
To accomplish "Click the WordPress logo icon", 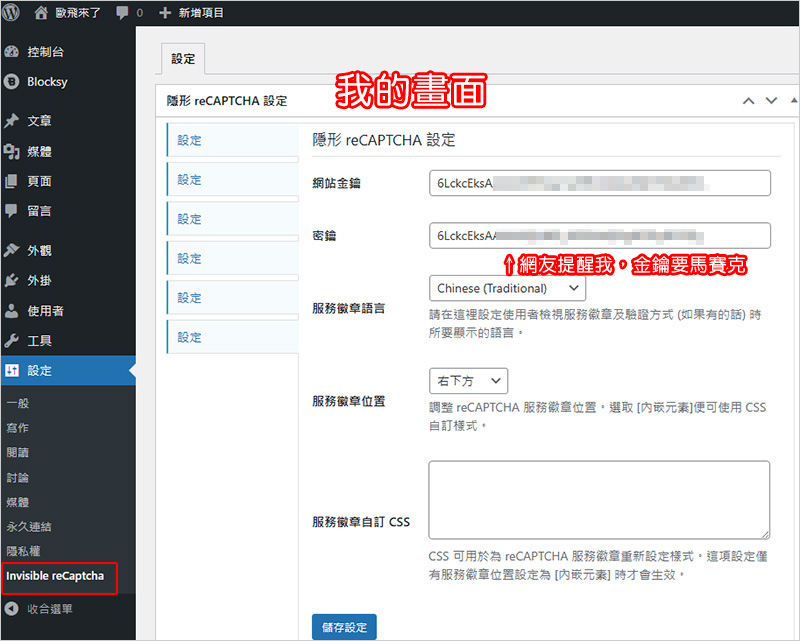I will [11, 13].
